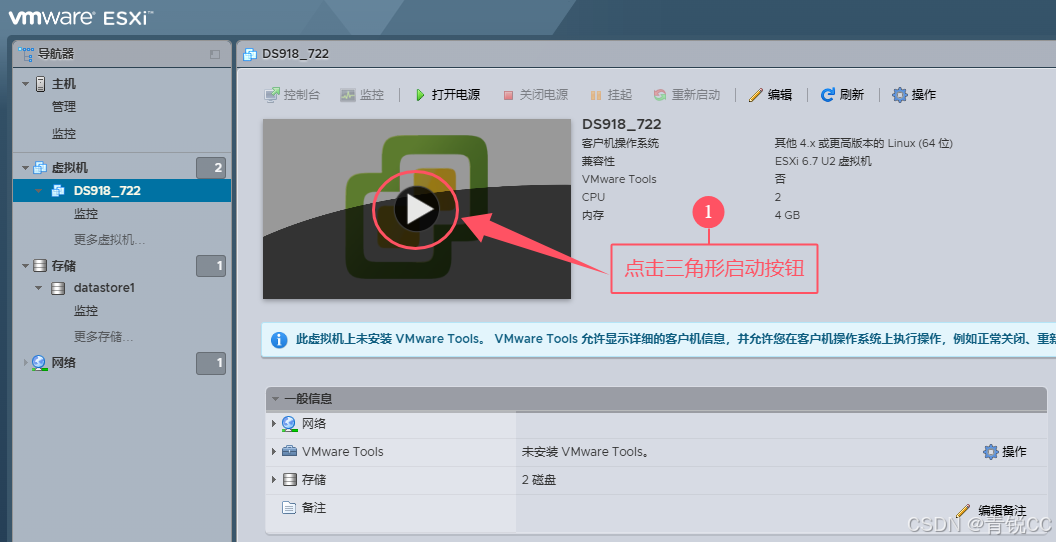
Task: Collapse the 虚拟机 tree node arrow
Action: coord(26,168)
